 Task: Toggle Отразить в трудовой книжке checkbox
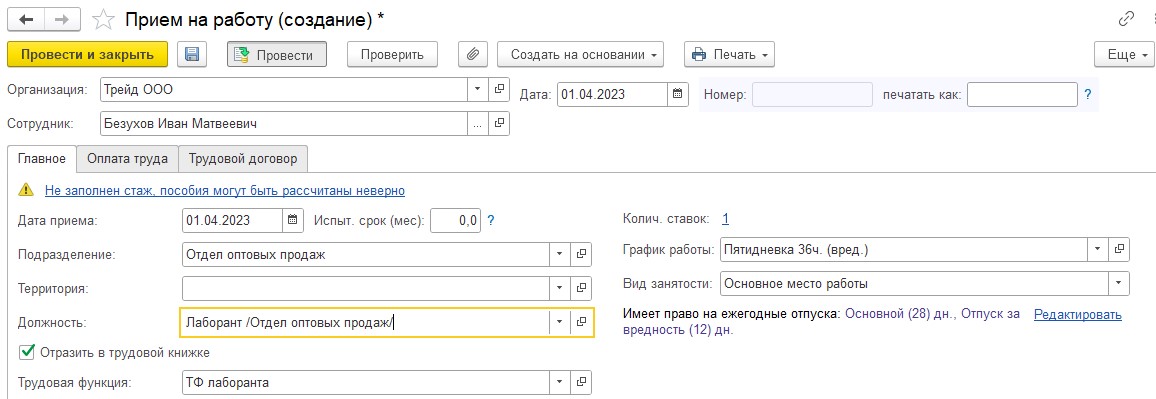coord(27,353)
